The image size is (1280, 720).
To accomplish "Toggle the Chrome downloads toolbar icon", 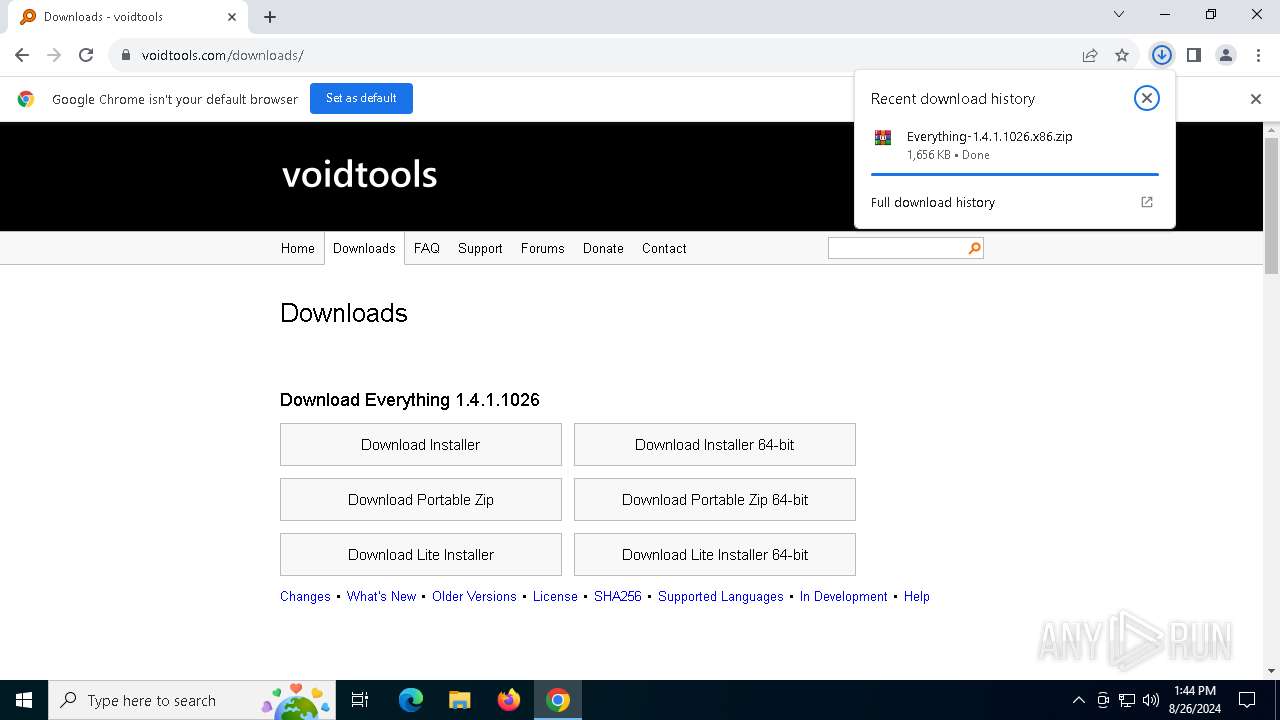I will tap(1161, 55).
